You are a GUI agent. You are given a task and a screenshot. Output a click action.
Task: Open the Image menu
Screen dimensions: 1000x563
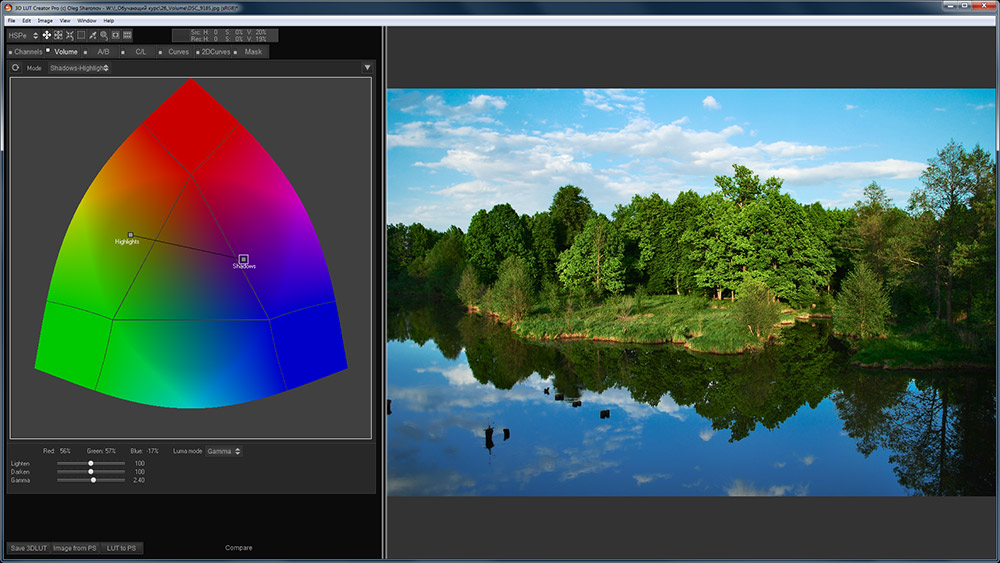[x=45, y=20]
